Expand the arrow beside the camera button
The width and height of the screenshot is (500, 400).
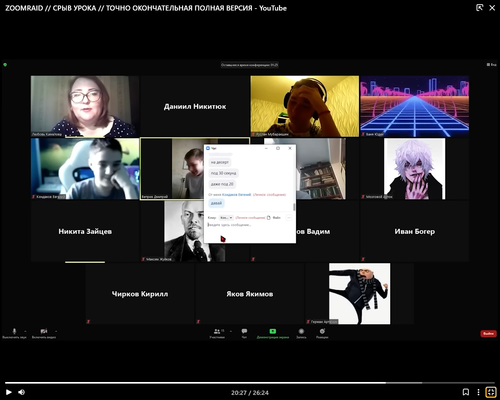[x=56, y=331]
